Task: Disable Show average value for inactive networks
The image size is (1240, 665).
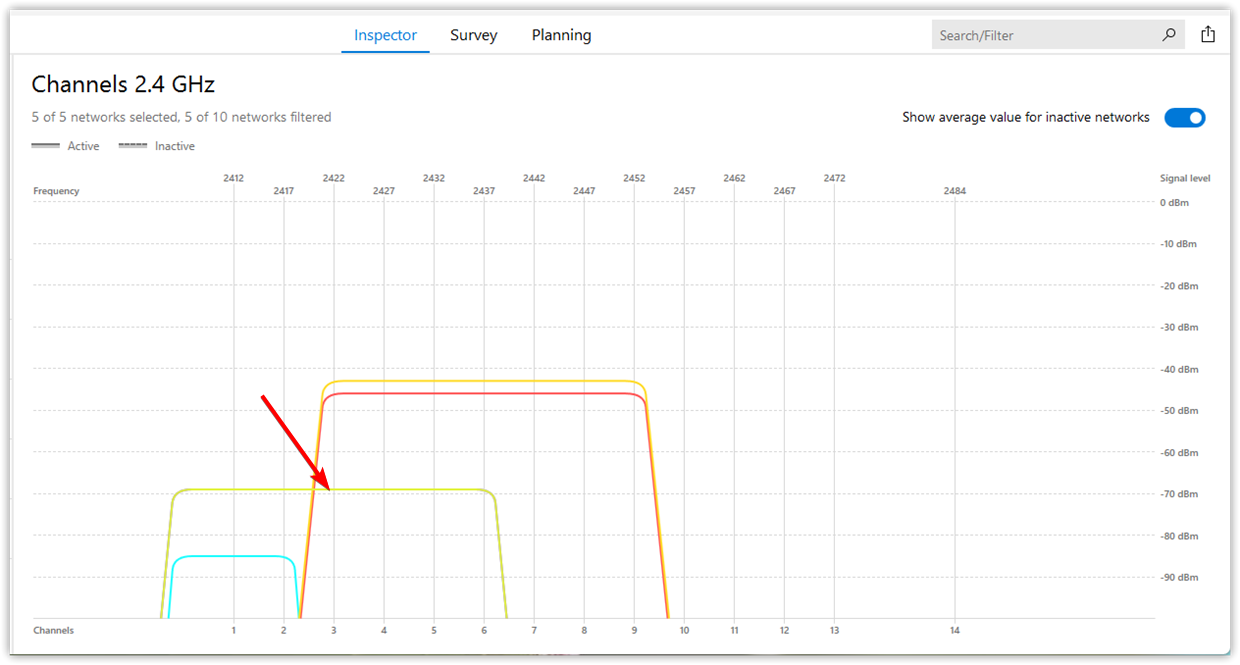Action: (x=1185, y=117)
